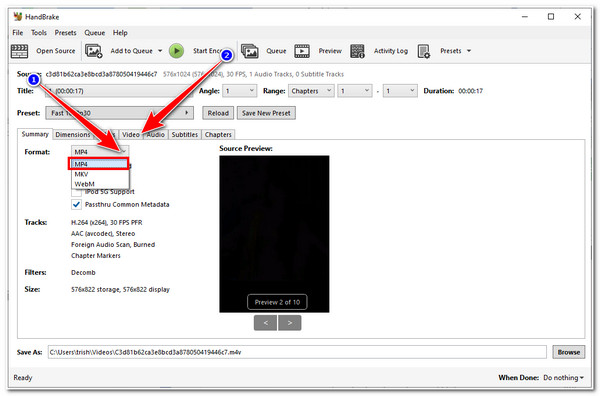600x396 pixels.
Task: Click the Browse button
Action: click(569, 352)
